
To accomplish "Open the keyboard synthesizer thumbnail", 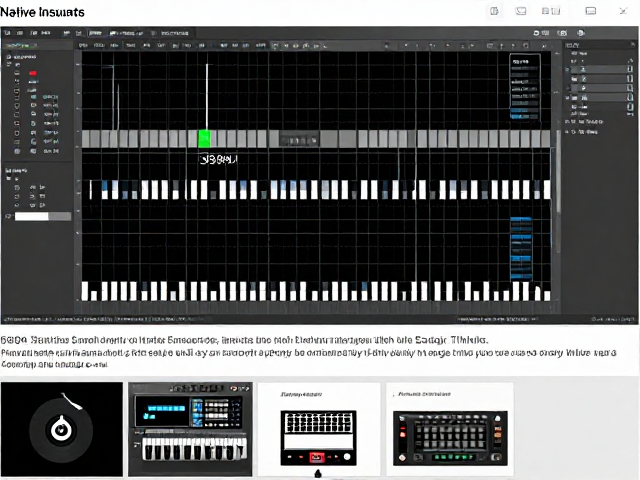I will [190, 429].
